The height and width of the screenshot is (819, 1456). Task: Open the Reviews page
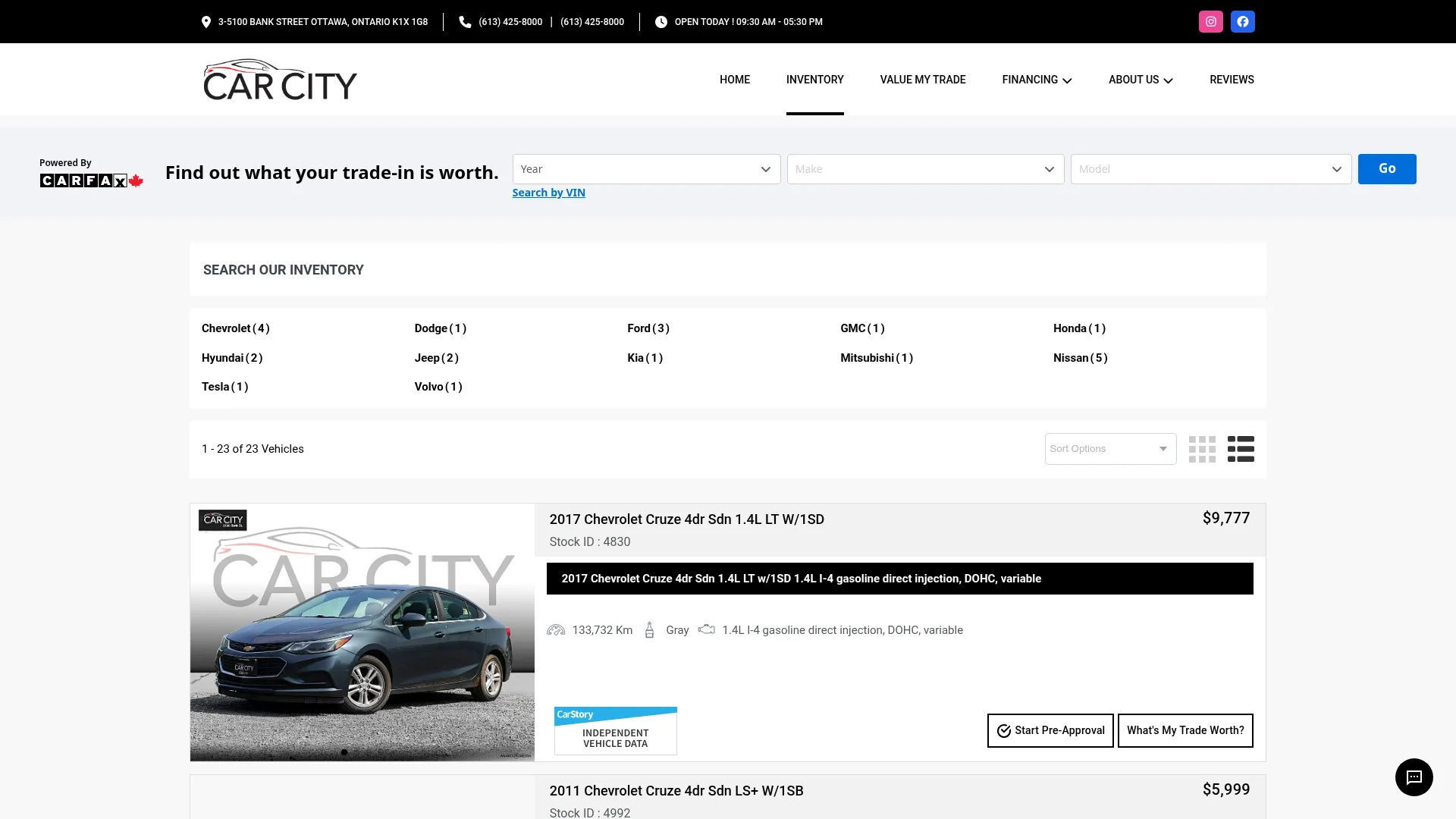click(1232, 80)
